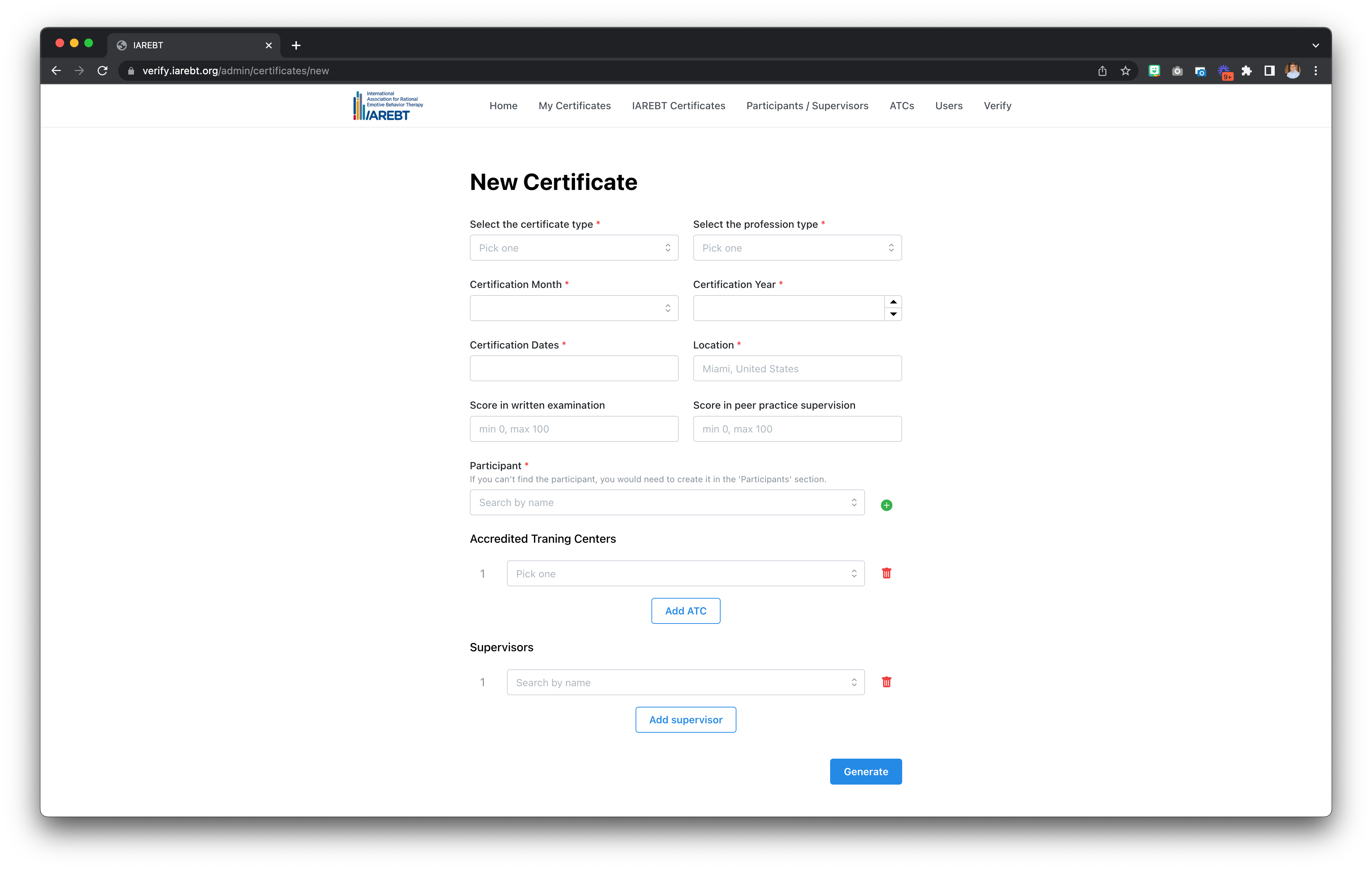Decrease Certification Year using down arrow

(x=893, y=314)
